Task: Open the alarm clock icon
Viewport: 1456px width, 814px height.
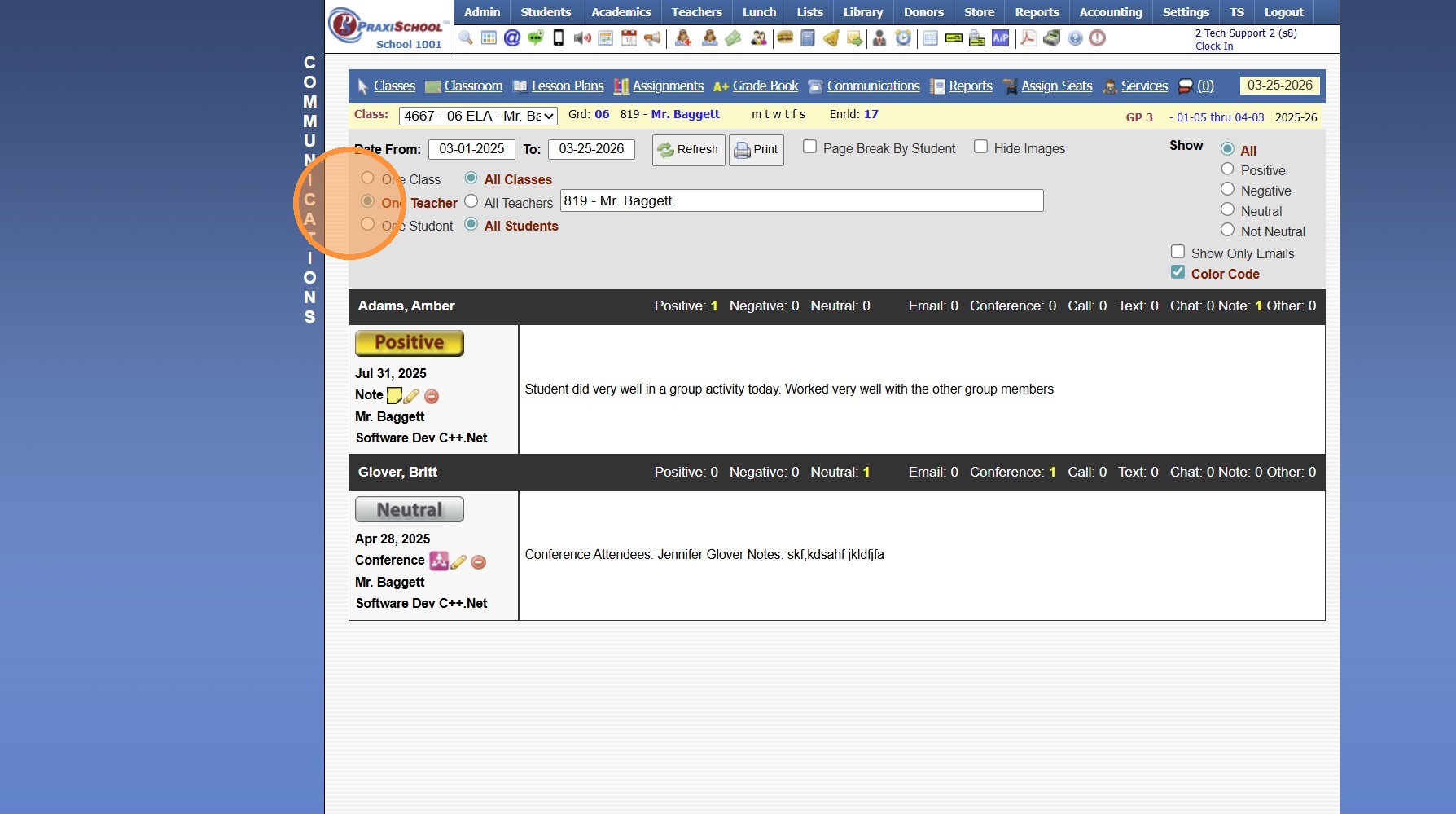Action: point(903,38)
